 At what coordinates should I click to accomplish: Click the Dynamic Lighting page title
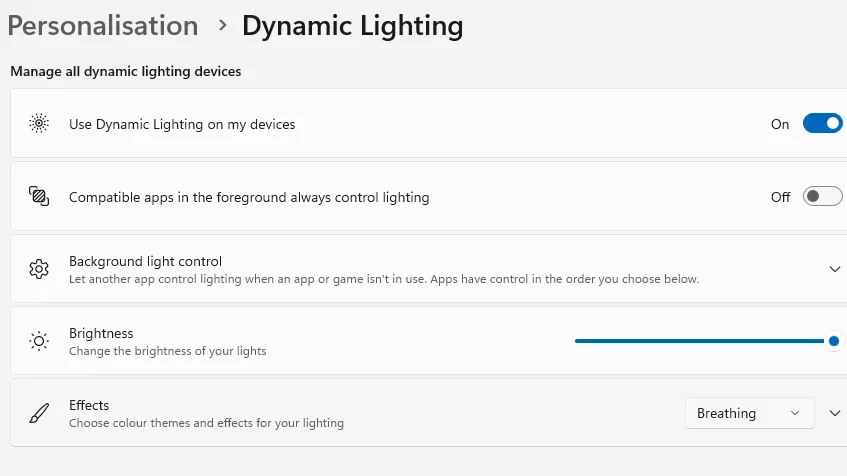click(x=352, y=26)
